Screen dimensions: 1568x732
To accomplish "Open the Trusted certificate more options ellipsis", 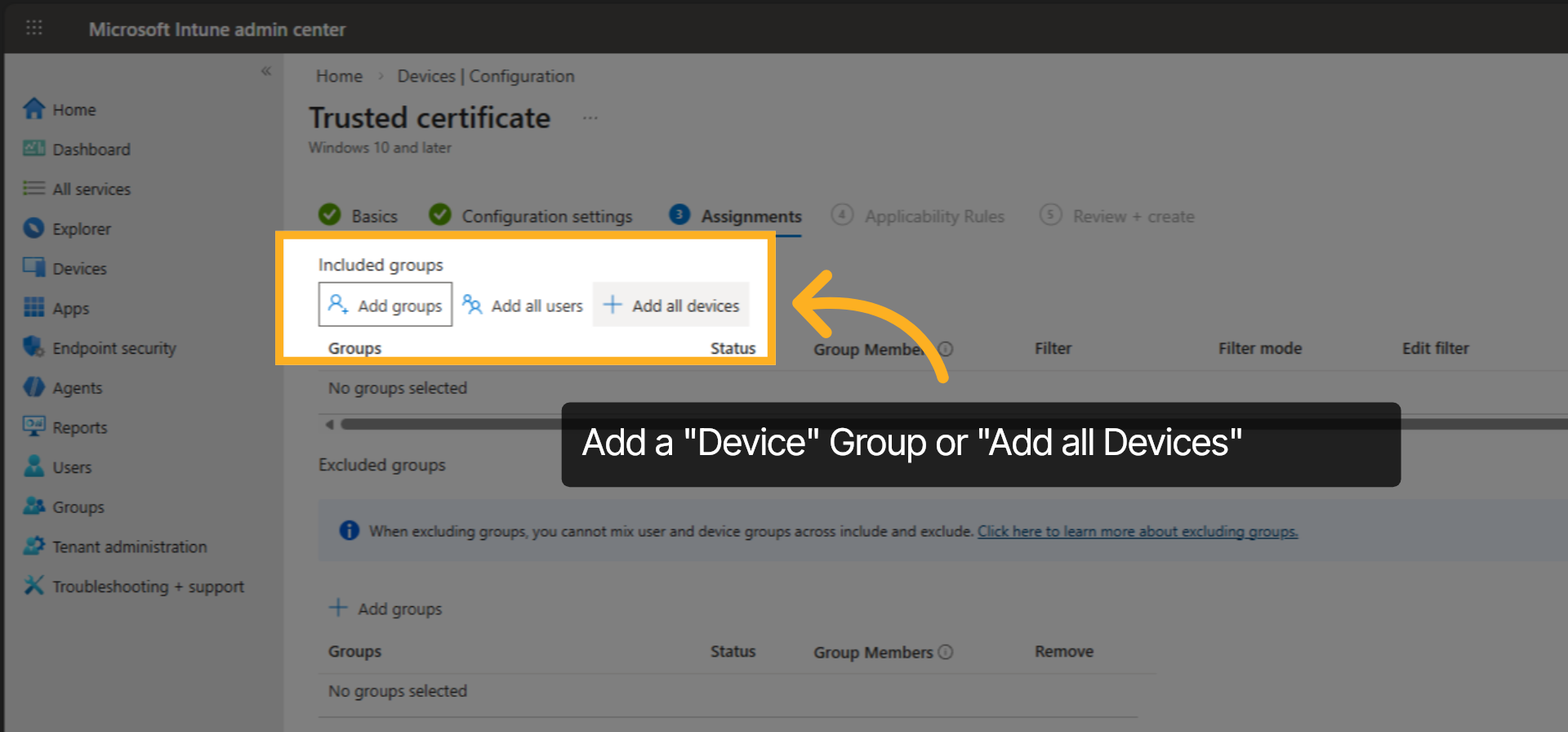I will (590, 118).
